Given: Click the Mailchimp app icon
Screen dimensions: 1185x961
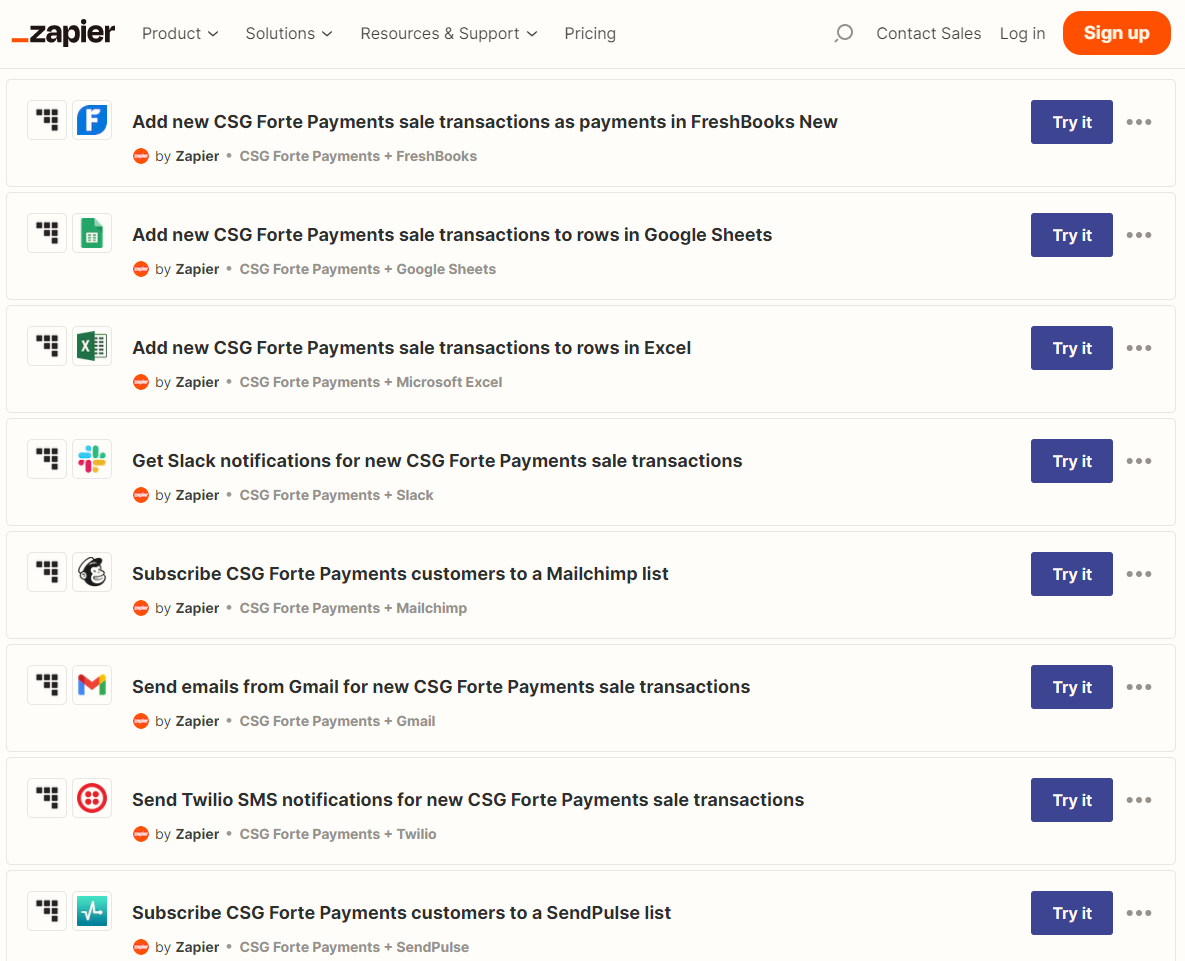Looking at the screenshot, I should click(92, 572).
